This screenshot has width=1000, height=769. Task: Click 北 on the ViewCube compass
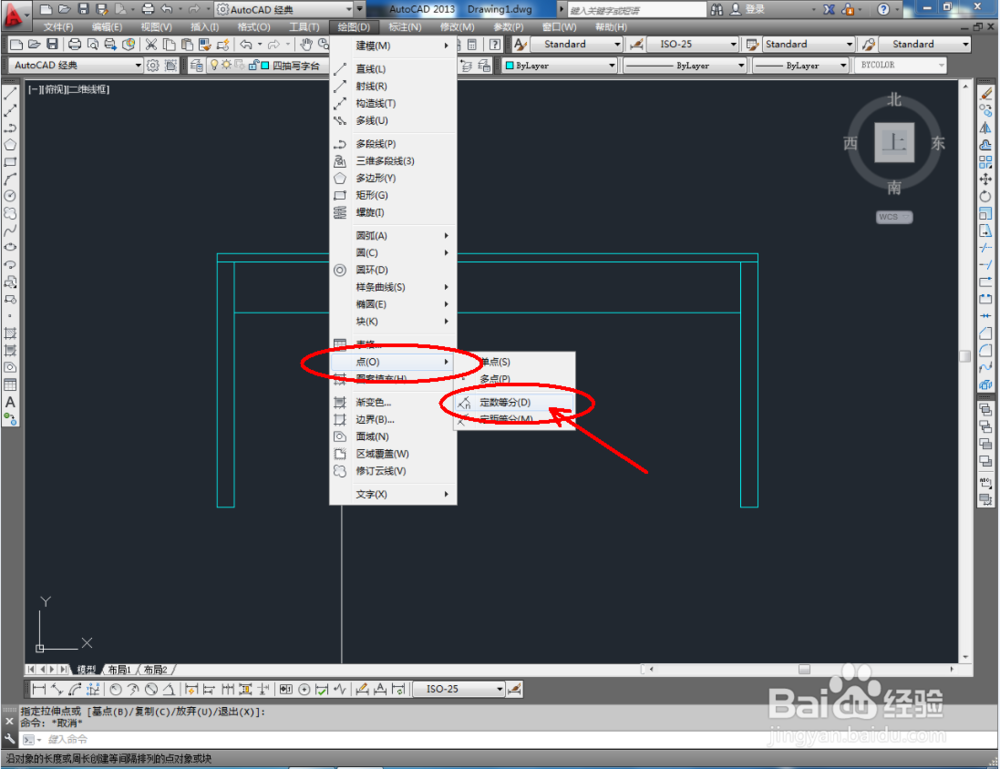click(894, 100)
